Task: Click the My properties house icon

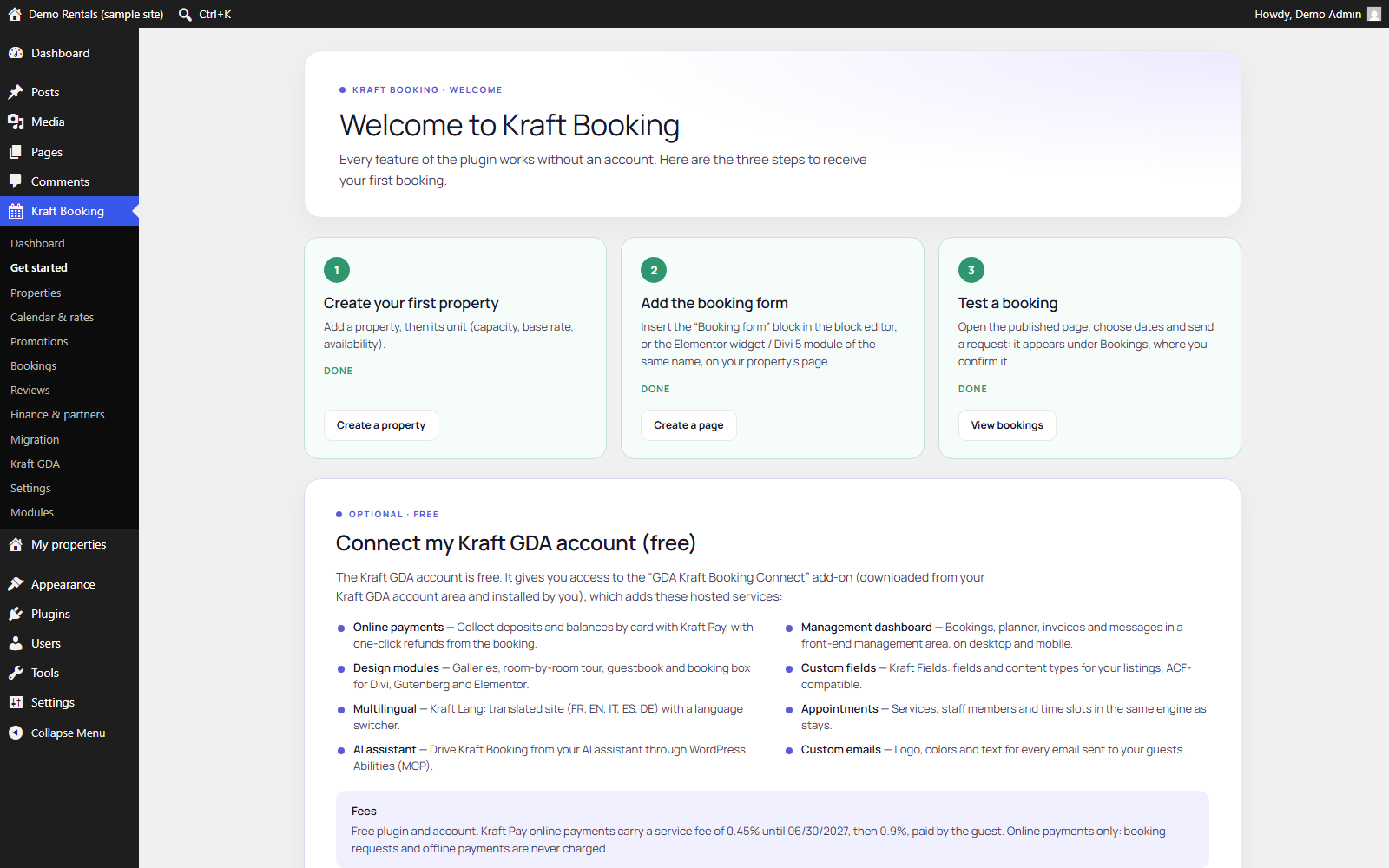Action: (16, 544)
